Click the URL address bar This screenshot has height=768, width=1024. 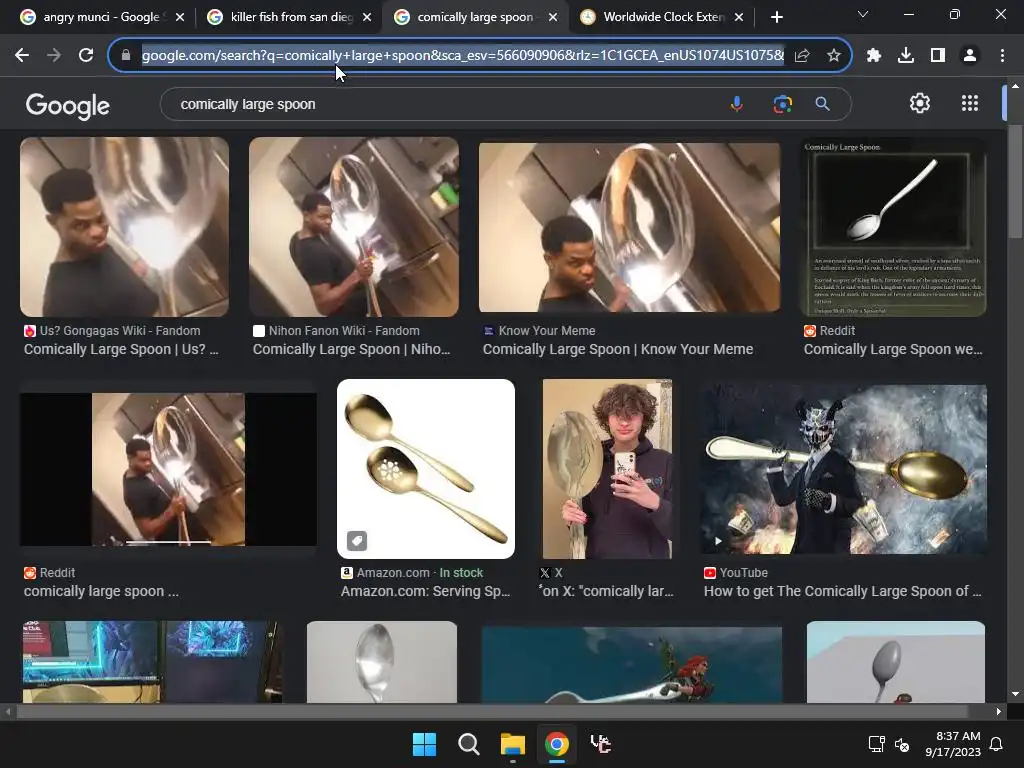tap(462, 56)
